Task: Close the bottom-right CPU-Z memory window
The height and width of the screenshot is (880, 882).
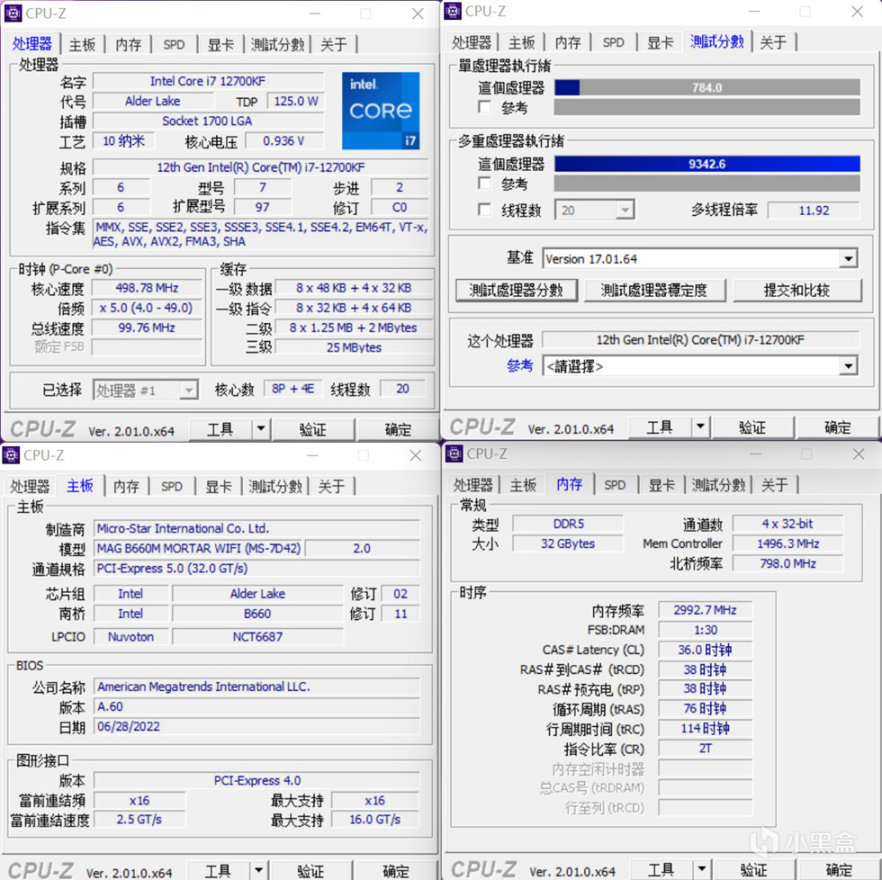Action: [858, 454]
